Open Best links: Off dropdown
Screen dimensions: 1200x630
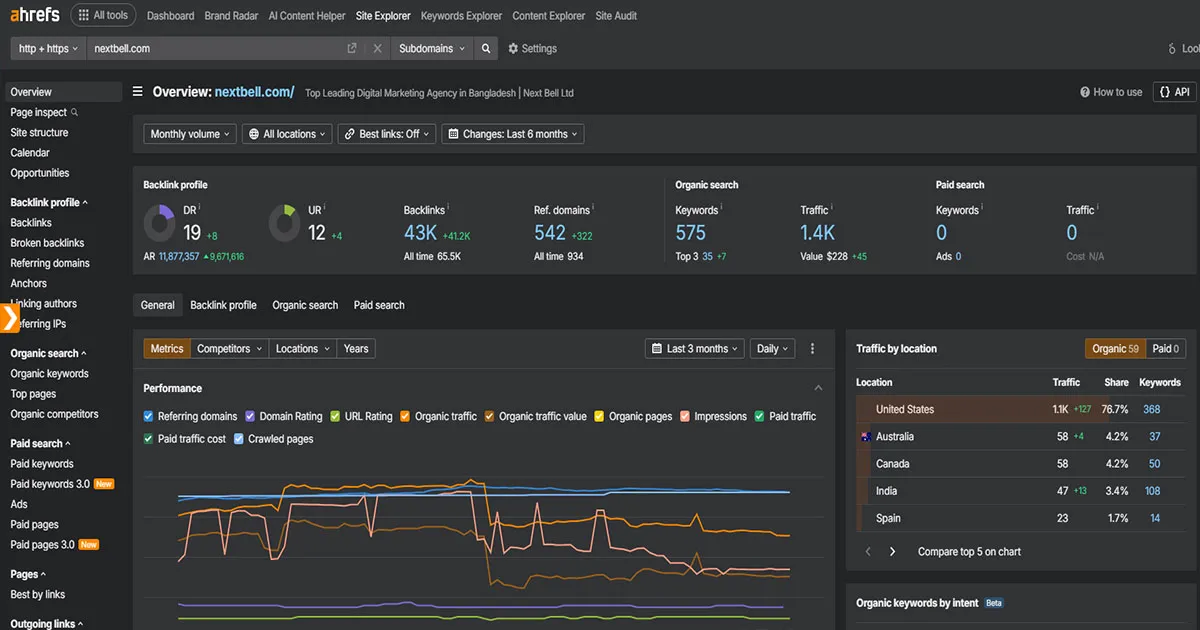(386, 134)
